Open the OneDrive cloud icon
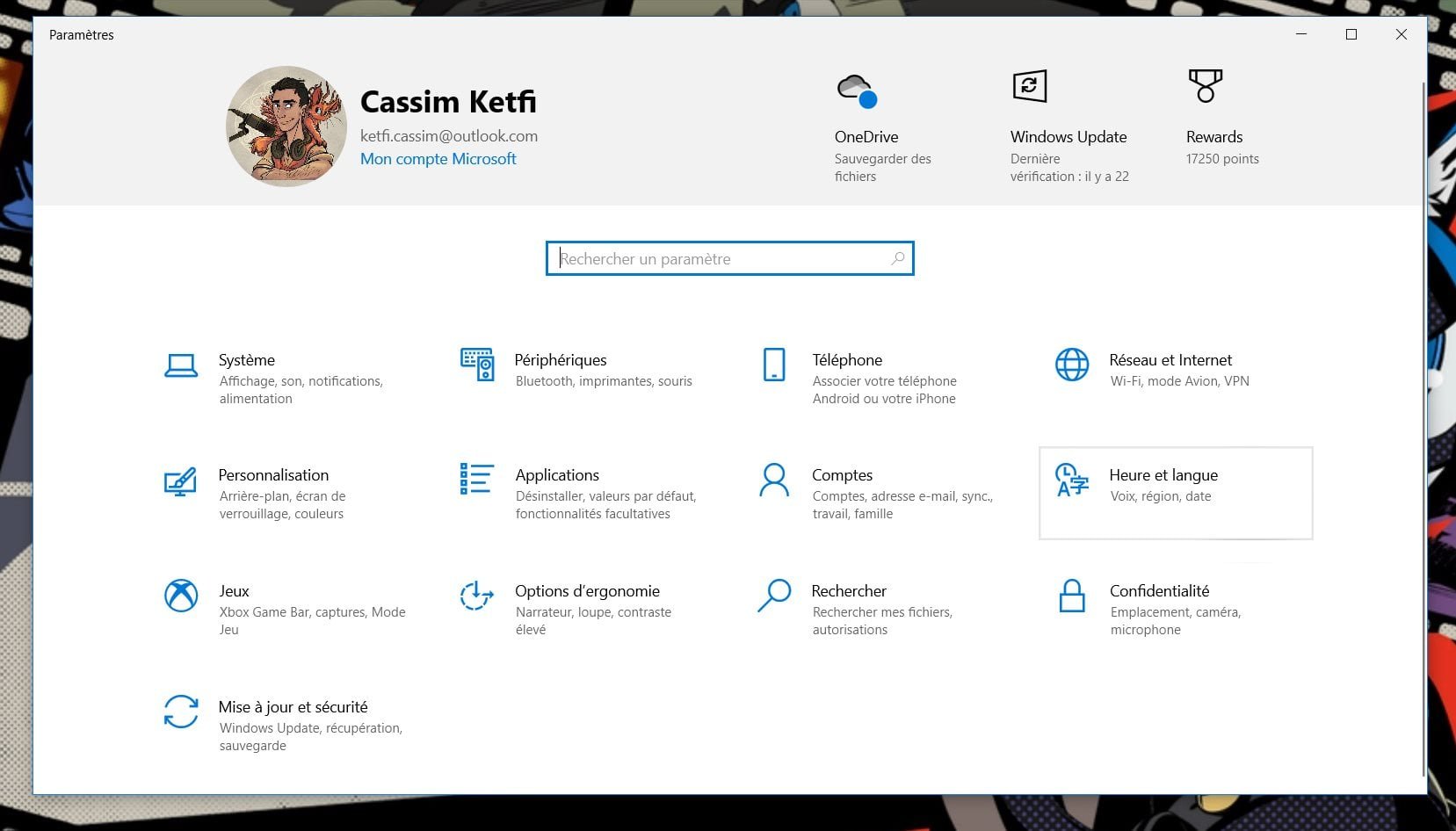This screenshot has height=831, width=1456. click(857, 90)
